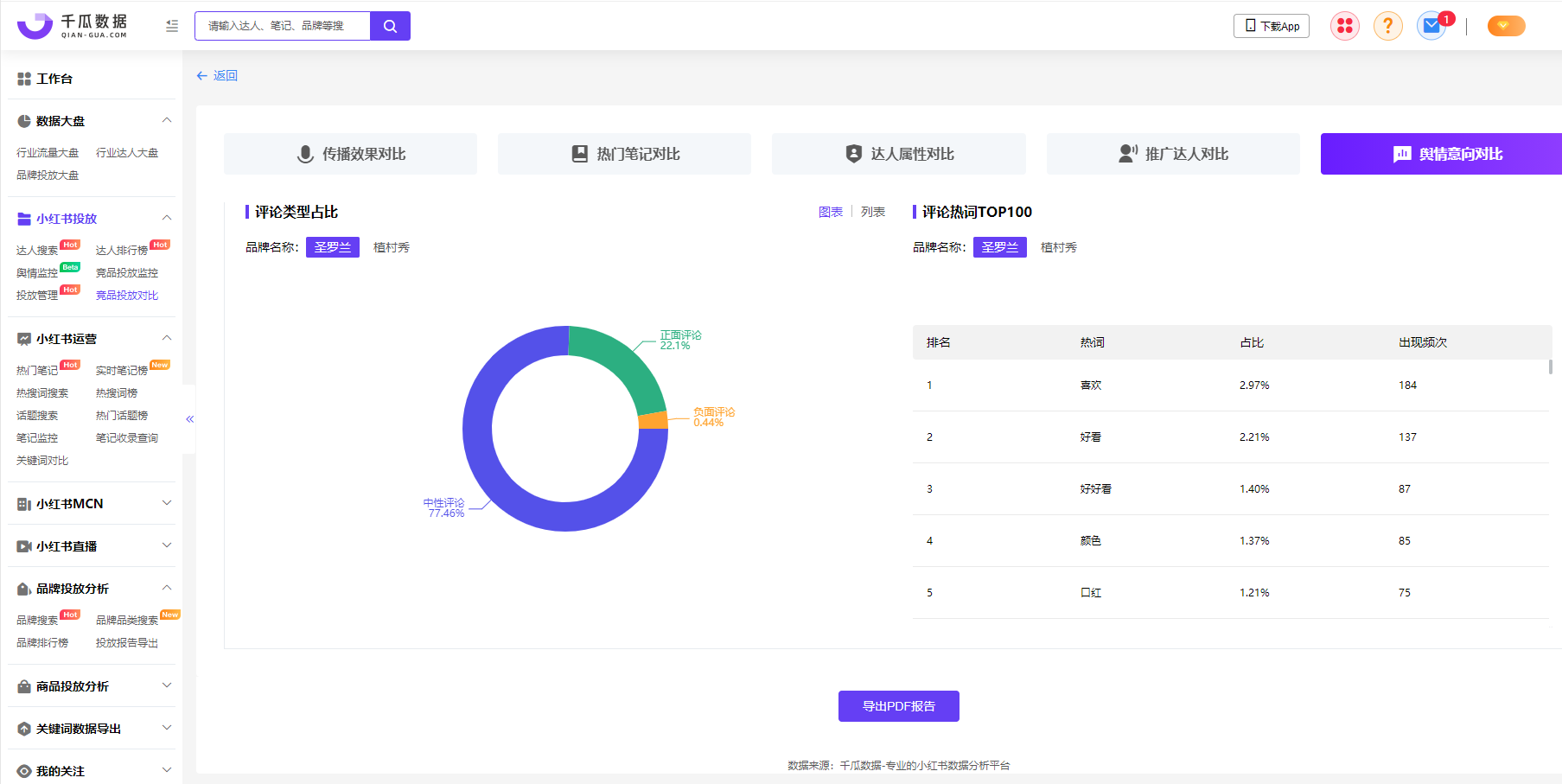Collapse sidebar via menu fold icon
This screenshot has height=784, width=1562.
[172, 26]
